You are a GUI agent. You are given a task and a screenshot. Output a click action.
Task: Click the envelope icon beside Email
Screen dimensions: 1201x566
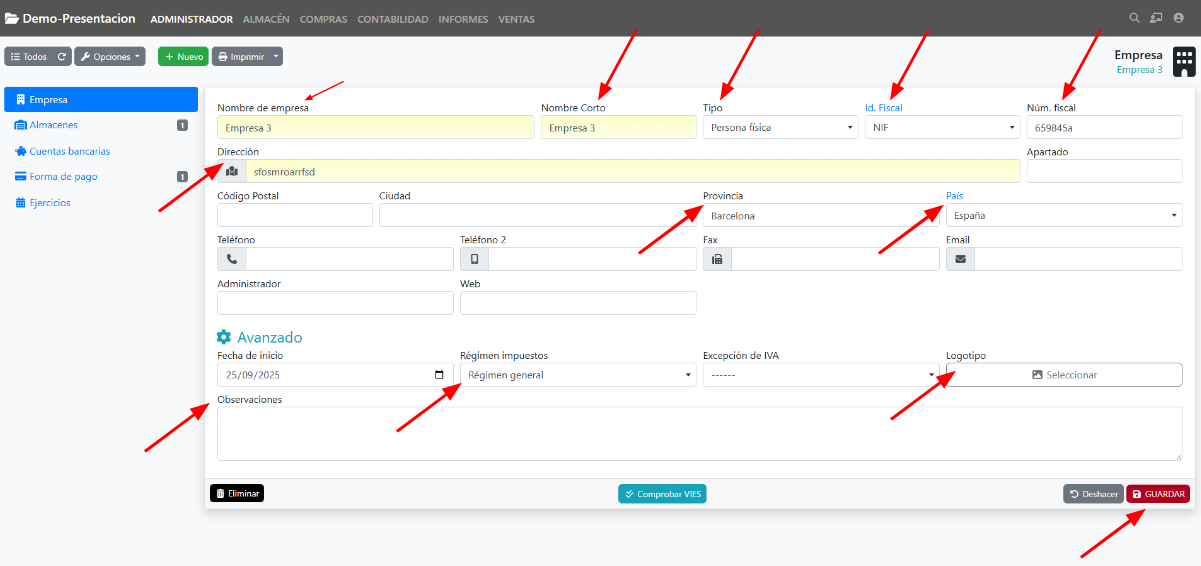[x=960, y=259]
